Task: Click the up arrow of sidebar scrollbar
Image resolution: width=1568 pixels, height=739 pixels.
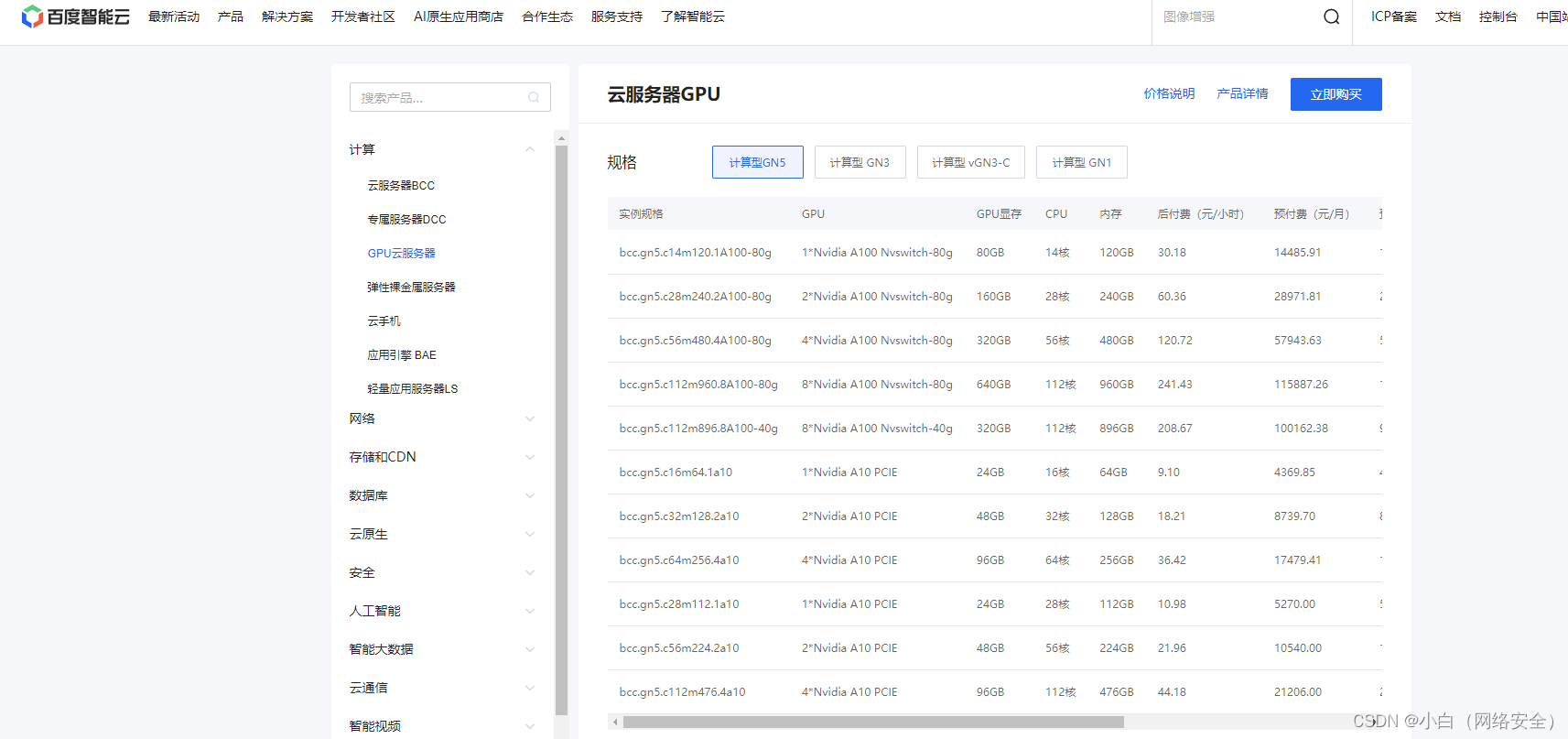Action: click(x=561, y=138)
